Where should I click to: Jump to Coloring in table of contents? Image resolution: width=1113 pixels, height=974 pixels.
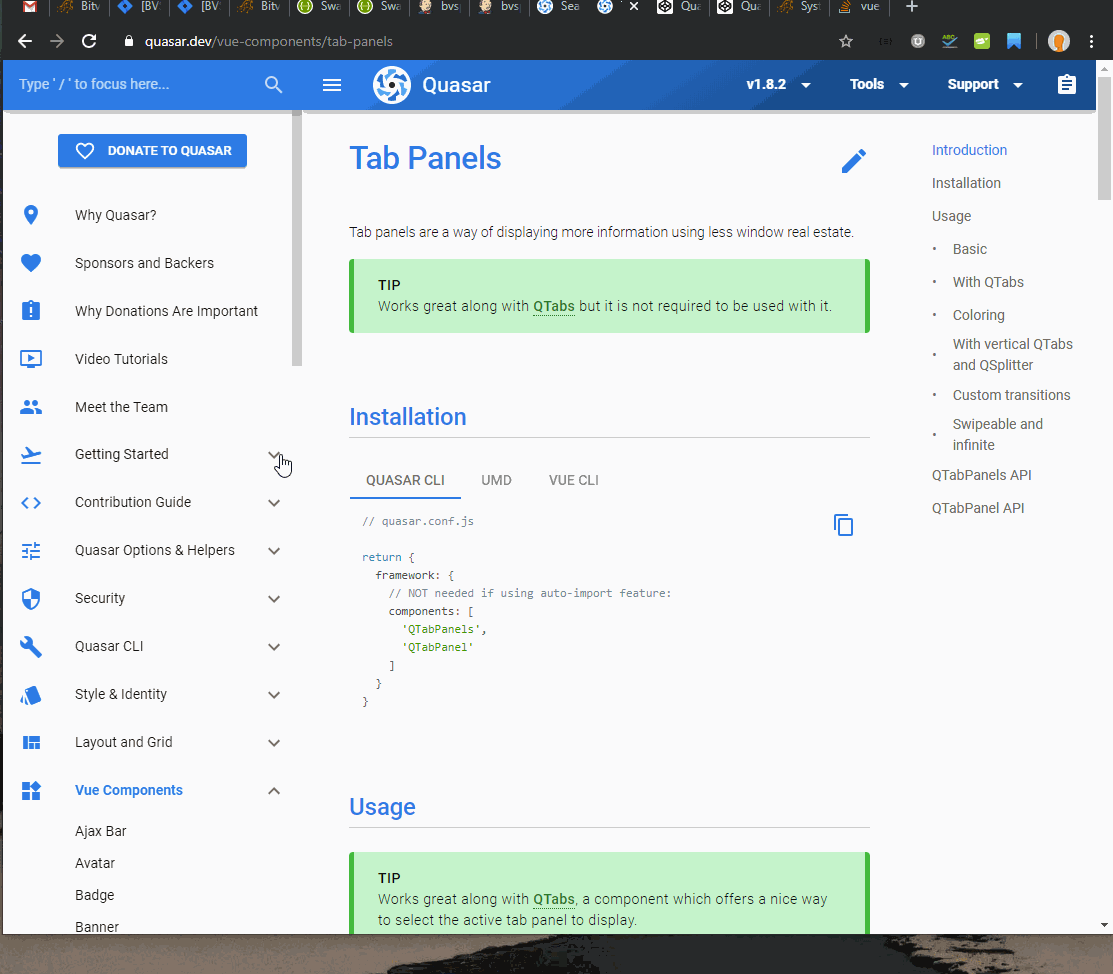click(x=978, y=315)
